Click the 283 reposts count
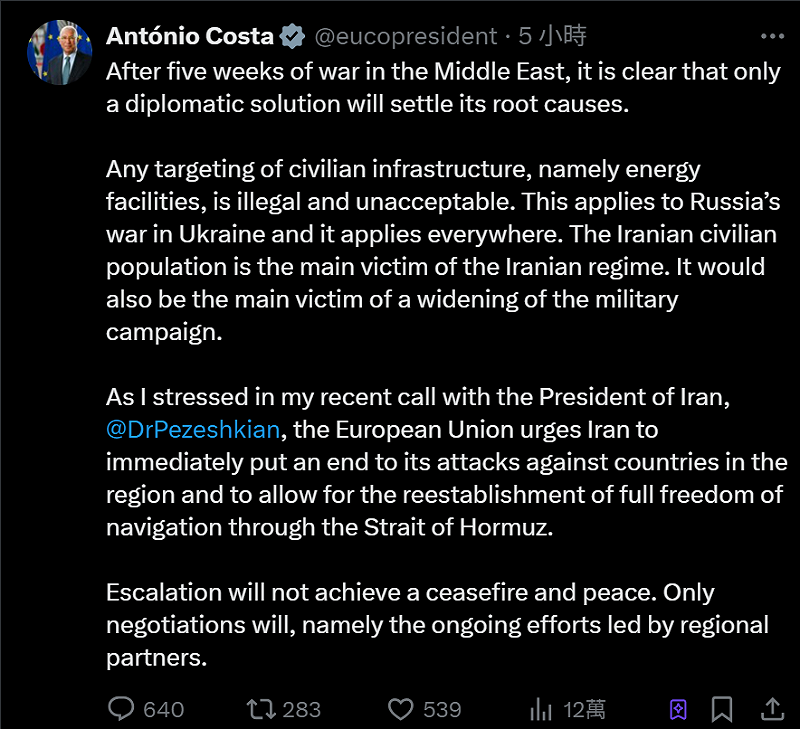The height and width of the screenshot is (729, 800). 301,709
